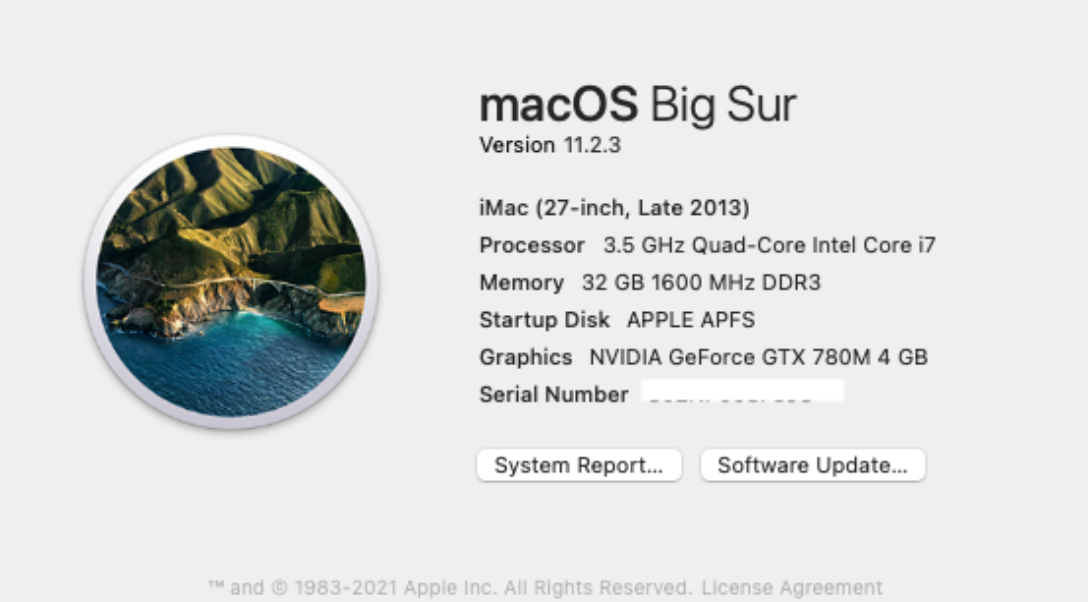Click the 3.5 GHz Quad-Core Intel Core i7 value

point(769,245)
